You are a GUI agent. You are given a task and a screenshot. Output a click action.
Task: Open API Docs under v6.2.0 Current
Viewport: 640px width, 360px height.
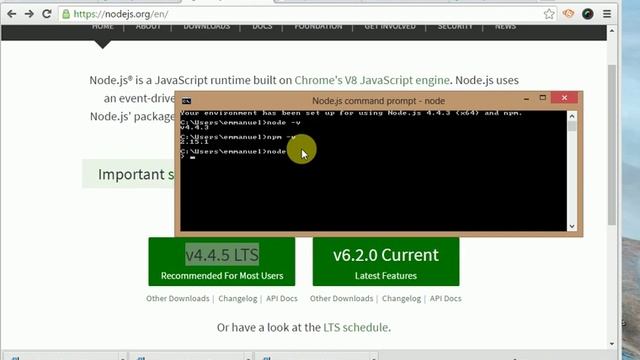coord(445,298)
